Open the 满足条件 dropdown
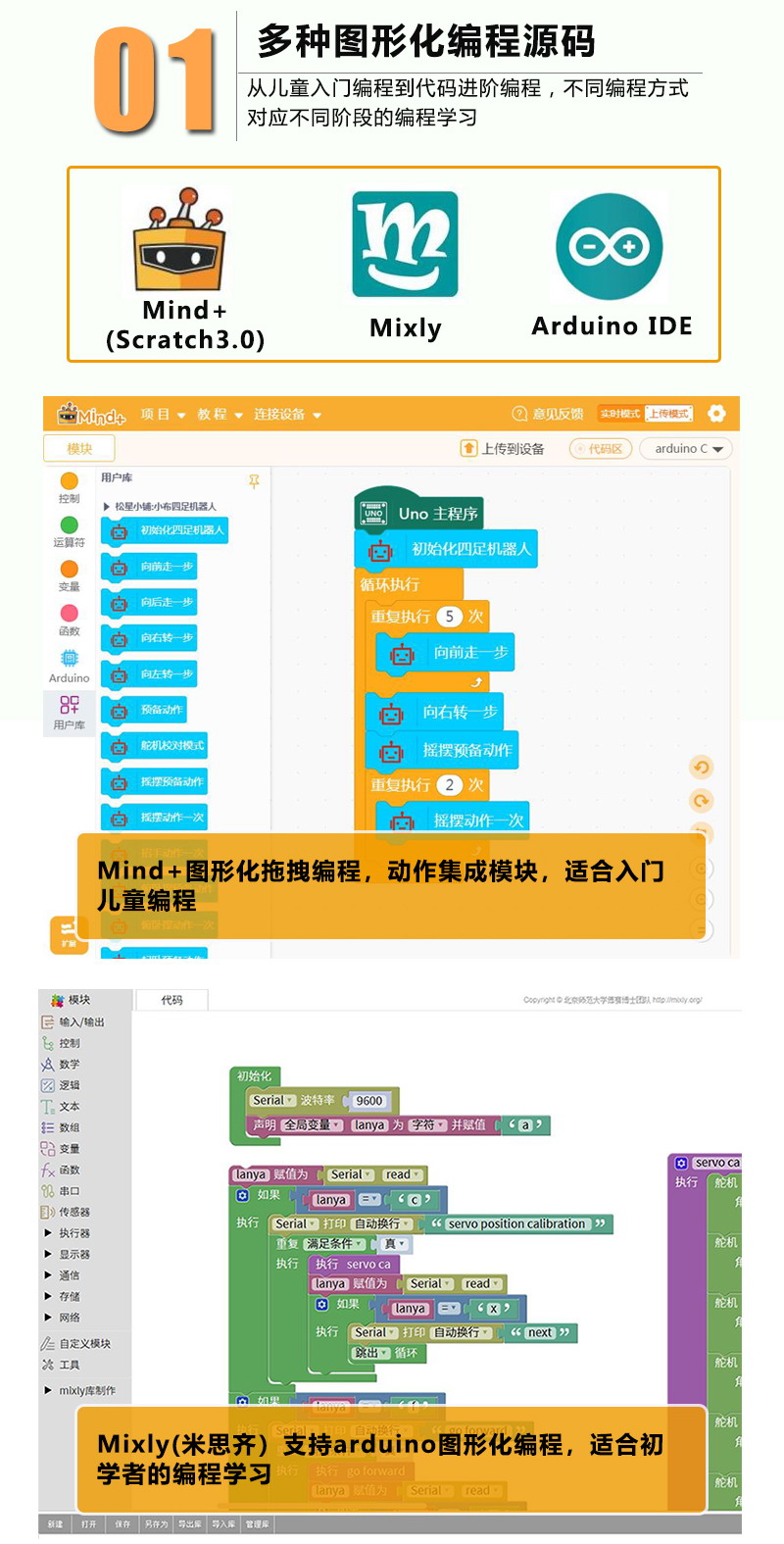 334,1244
